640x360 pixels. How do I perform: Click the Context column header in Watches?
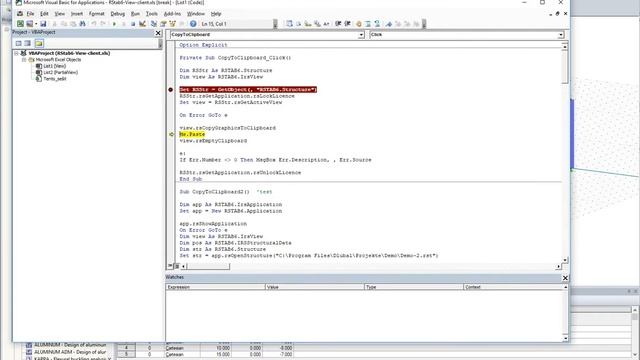[x=513, y=287]
